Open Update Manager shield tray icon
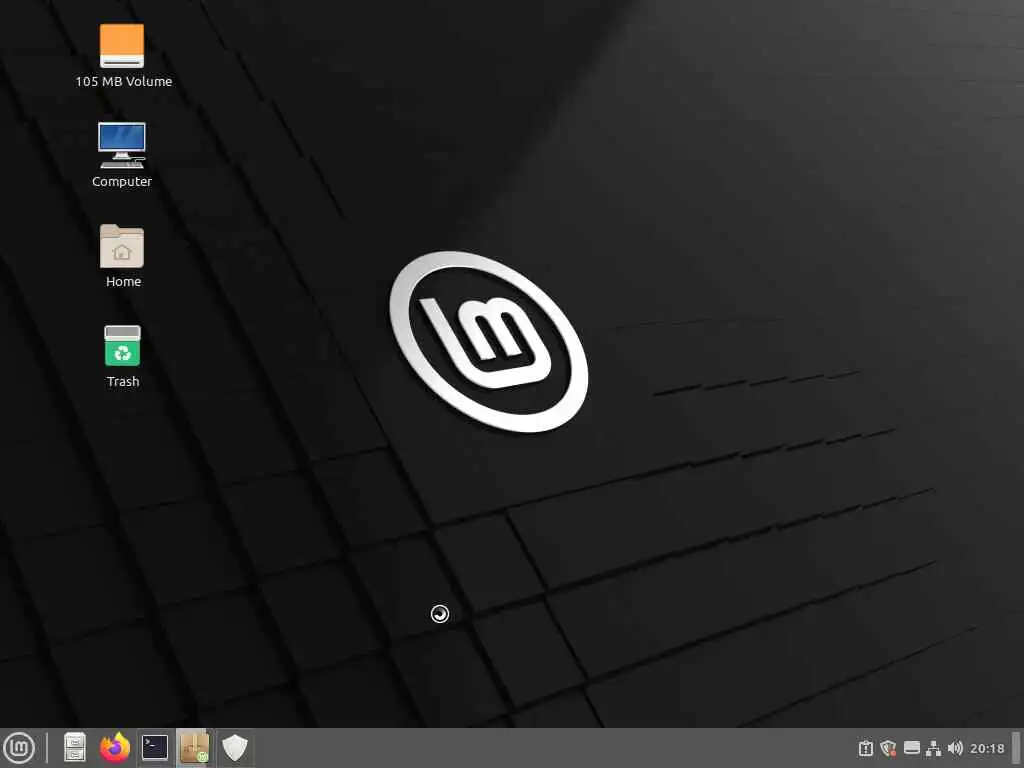Screen dimensions: 1024x768 pos(888,748)
